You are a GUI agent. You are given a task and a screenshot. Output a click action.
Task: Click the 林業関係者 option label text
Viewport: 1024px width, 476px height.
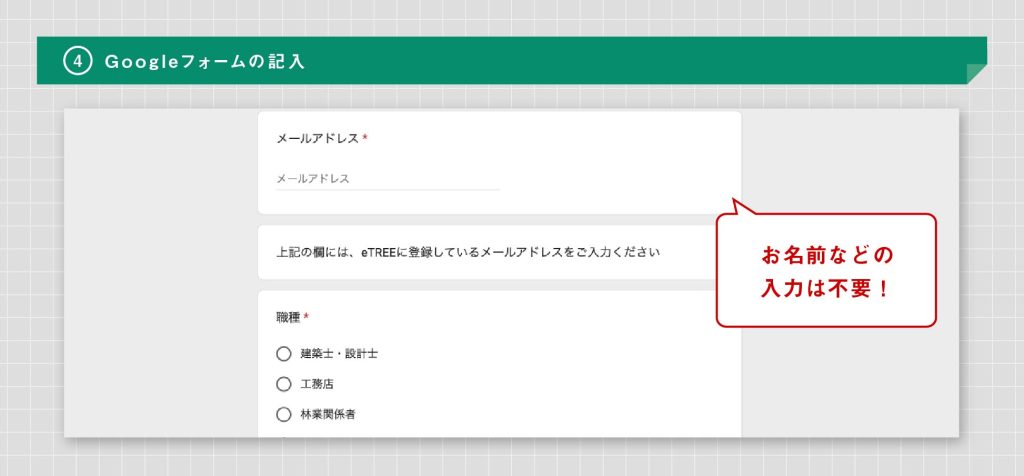point(328,414)
